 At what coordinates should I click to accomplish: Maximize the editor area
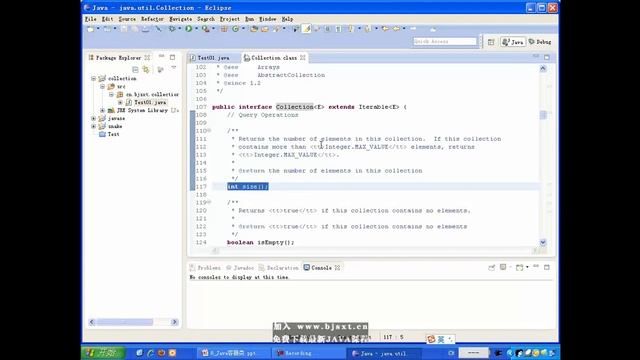click(547, 57)
